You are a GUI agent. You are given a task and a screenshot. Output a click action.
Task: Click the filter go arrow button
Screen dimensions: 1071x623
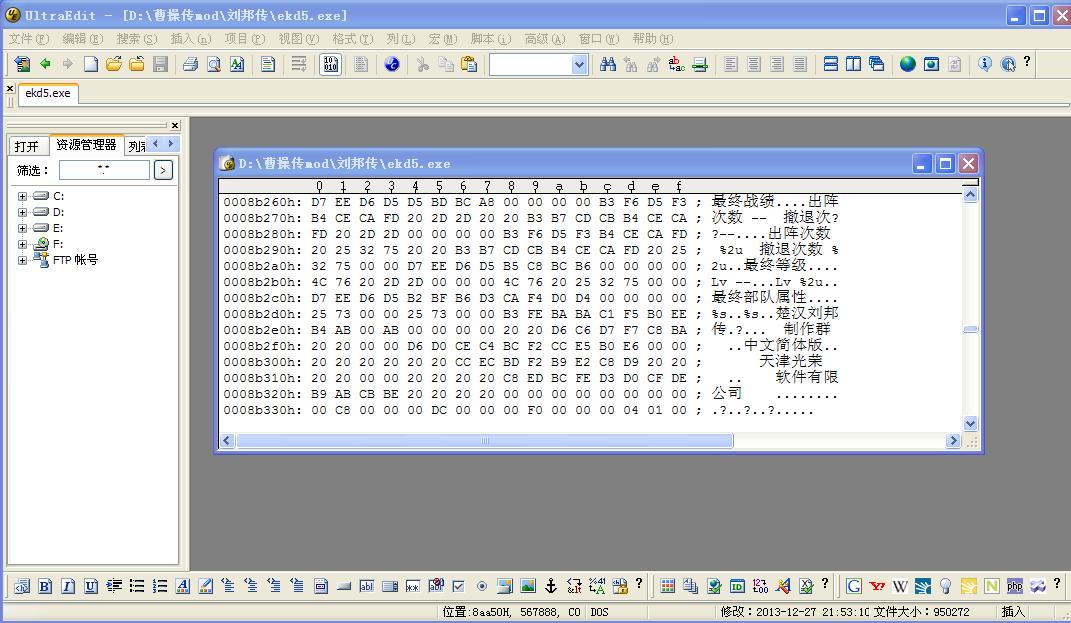[x=163, y=171]
